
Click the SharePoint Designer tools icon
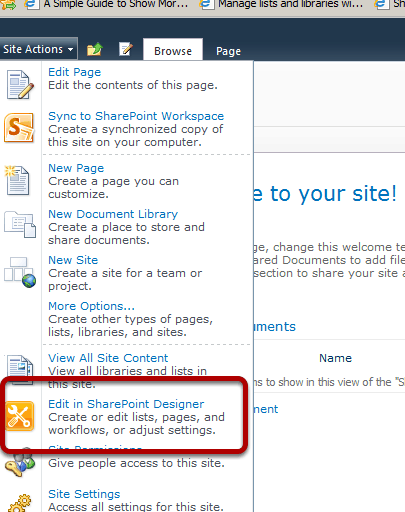19,416
